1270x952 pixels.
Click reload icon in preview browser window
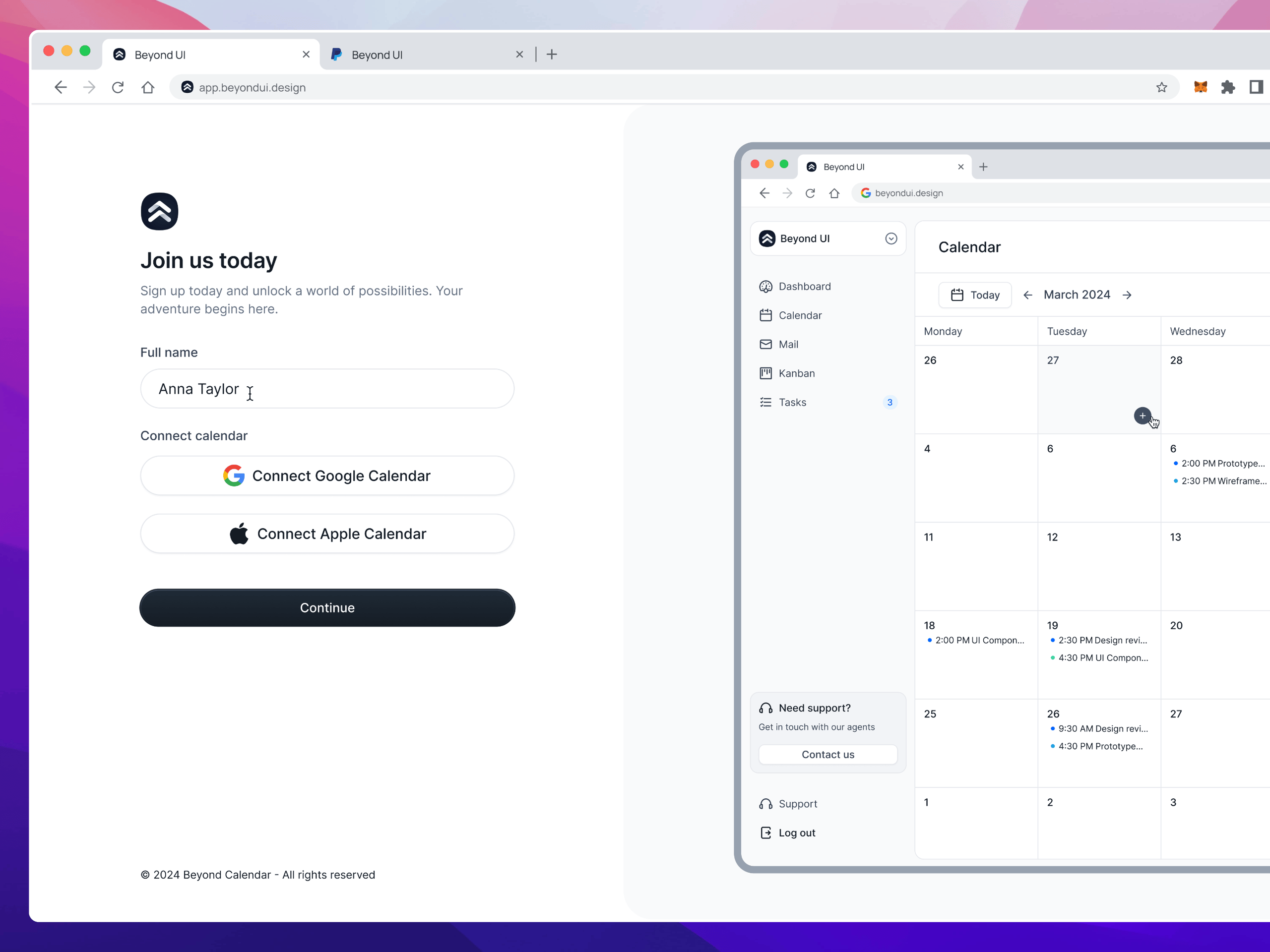[x=810, y=193]
